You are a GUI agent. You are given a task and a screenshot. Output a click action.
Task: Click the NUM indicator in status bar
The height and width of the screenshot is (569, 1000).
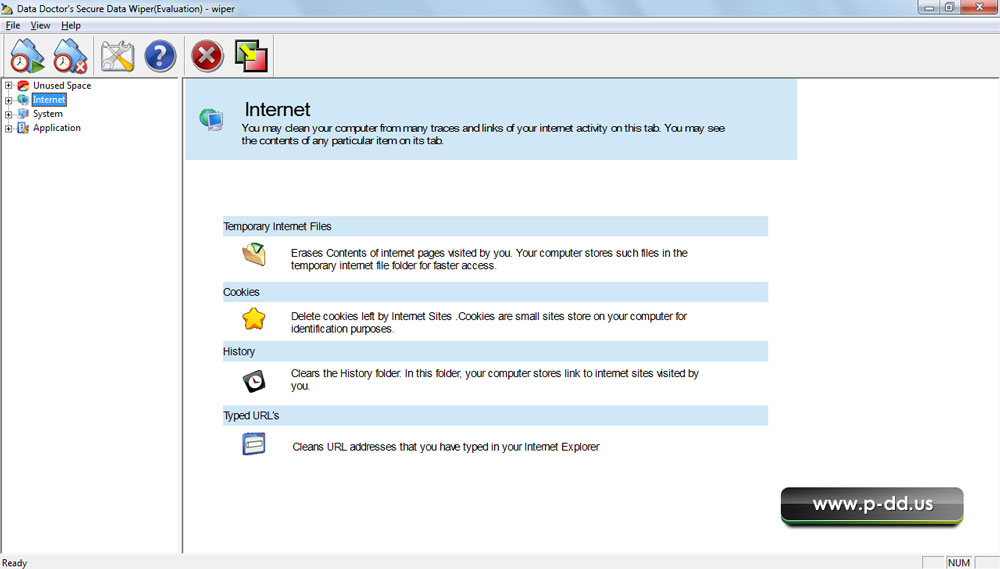959,563
